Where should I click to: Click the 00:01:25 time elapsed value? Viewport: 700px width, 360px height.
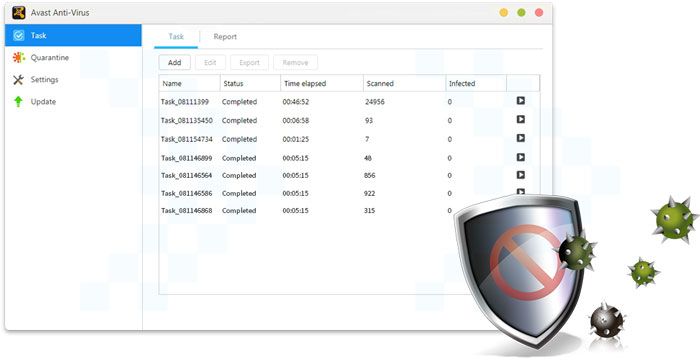point(296,139)
